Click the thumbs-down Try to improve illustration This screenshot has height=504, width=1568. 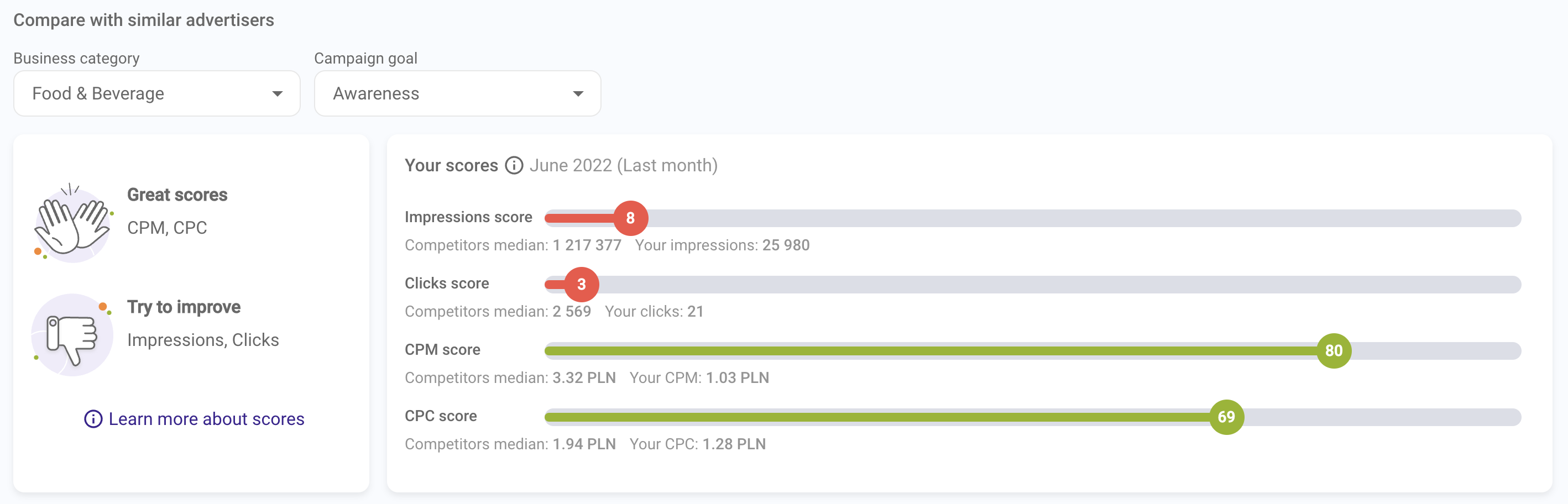pos(72,335)
